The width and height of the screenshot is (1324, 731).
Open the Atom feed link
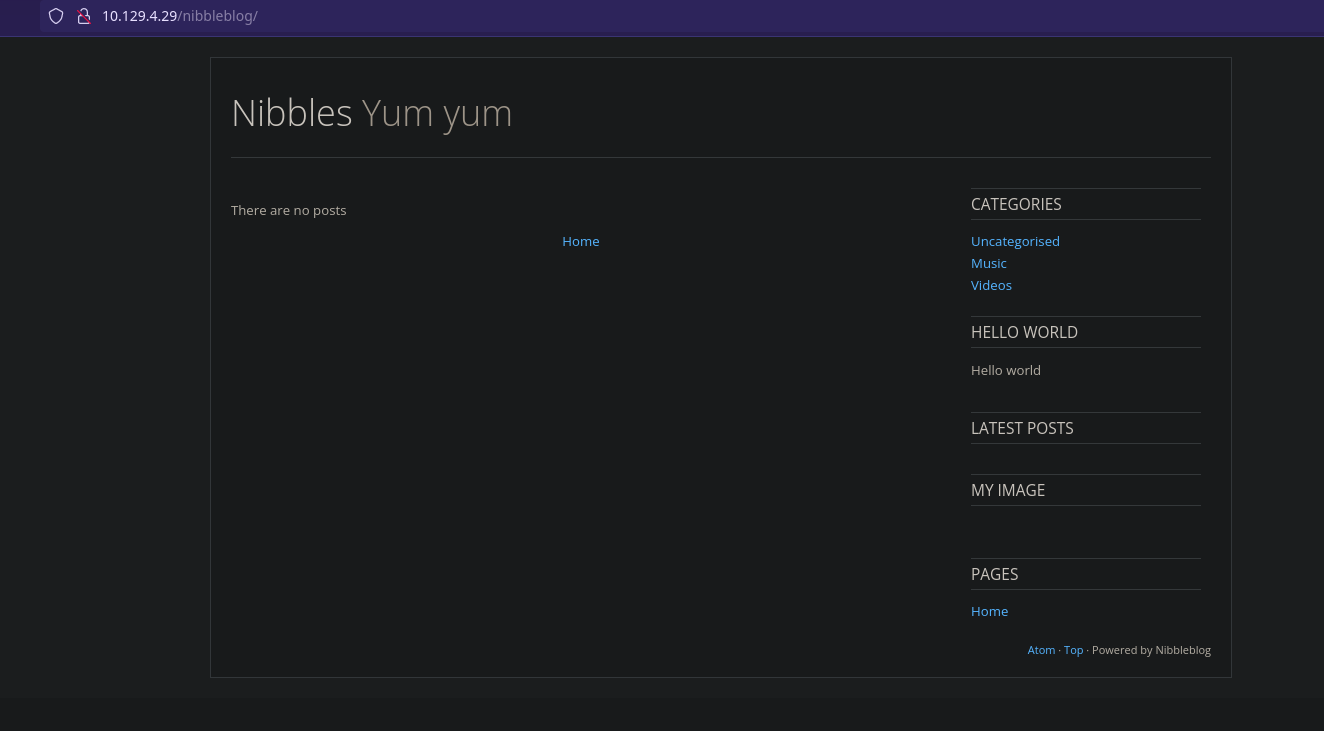click(1041, 650)
